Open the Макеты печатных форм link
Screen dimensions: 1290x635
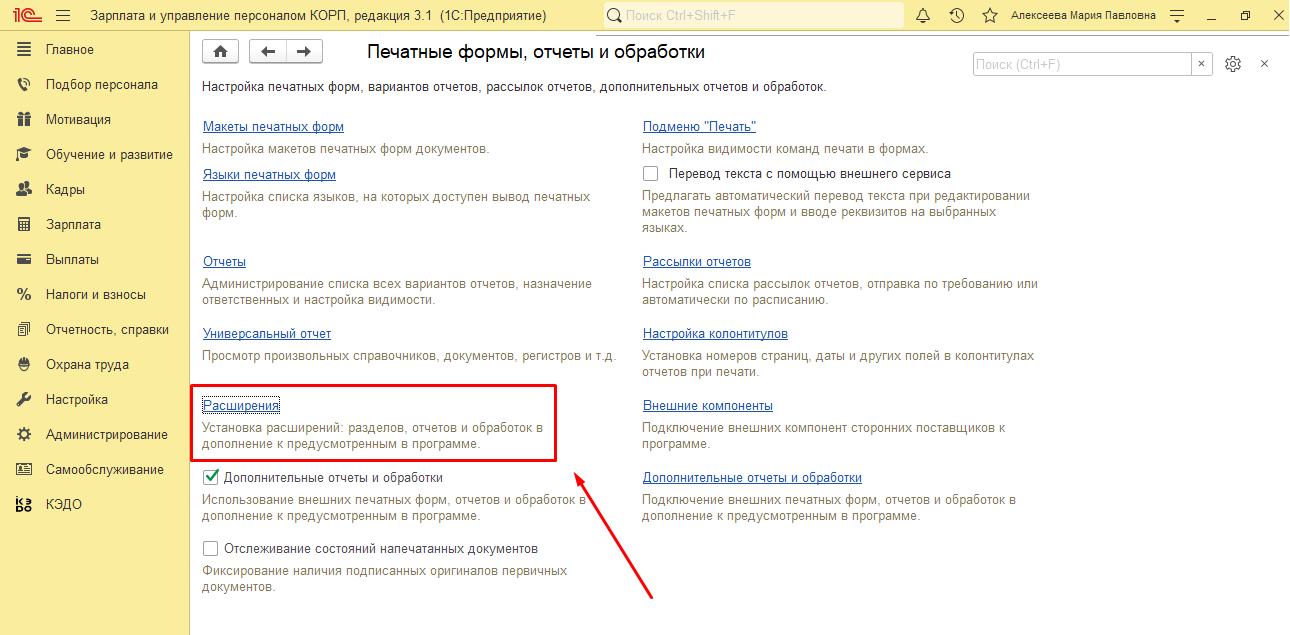pos(273,127)
